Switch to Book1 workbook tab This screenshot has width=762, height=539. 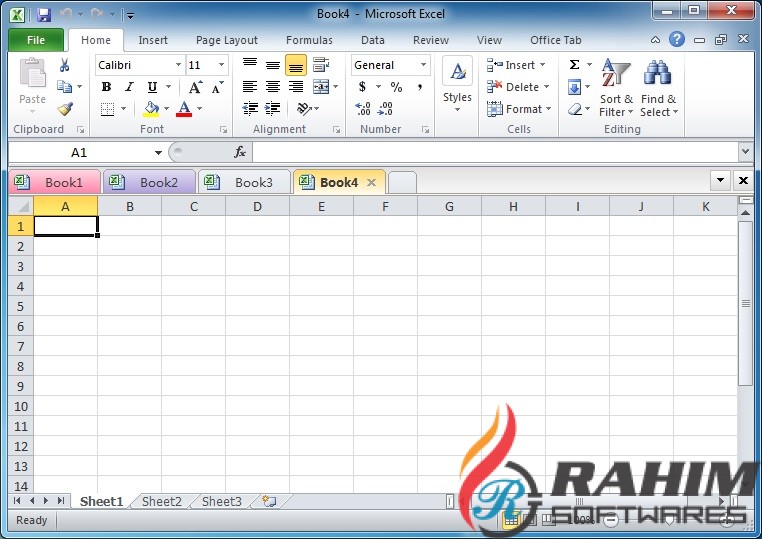[x=54, y=182]
